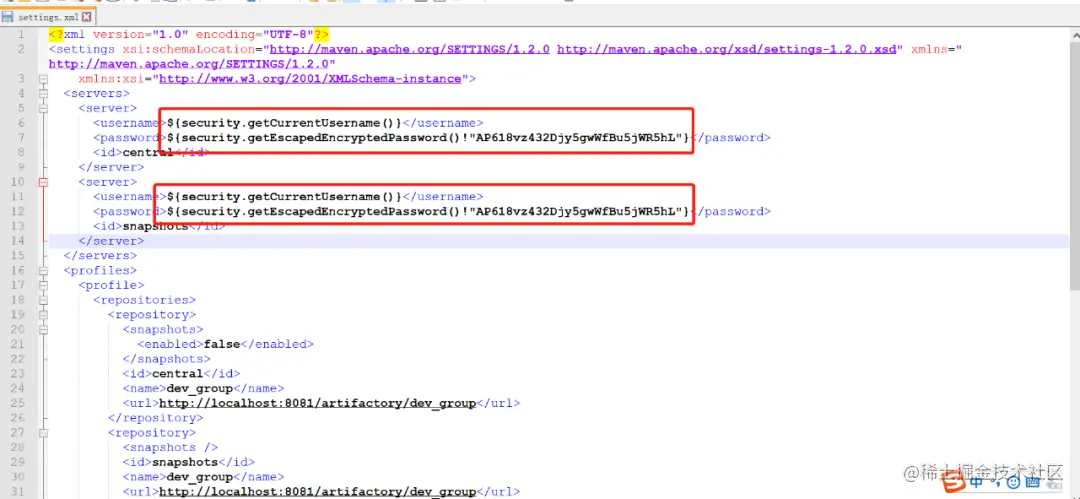Click the <repositories> opening tag

pos(145,300)
